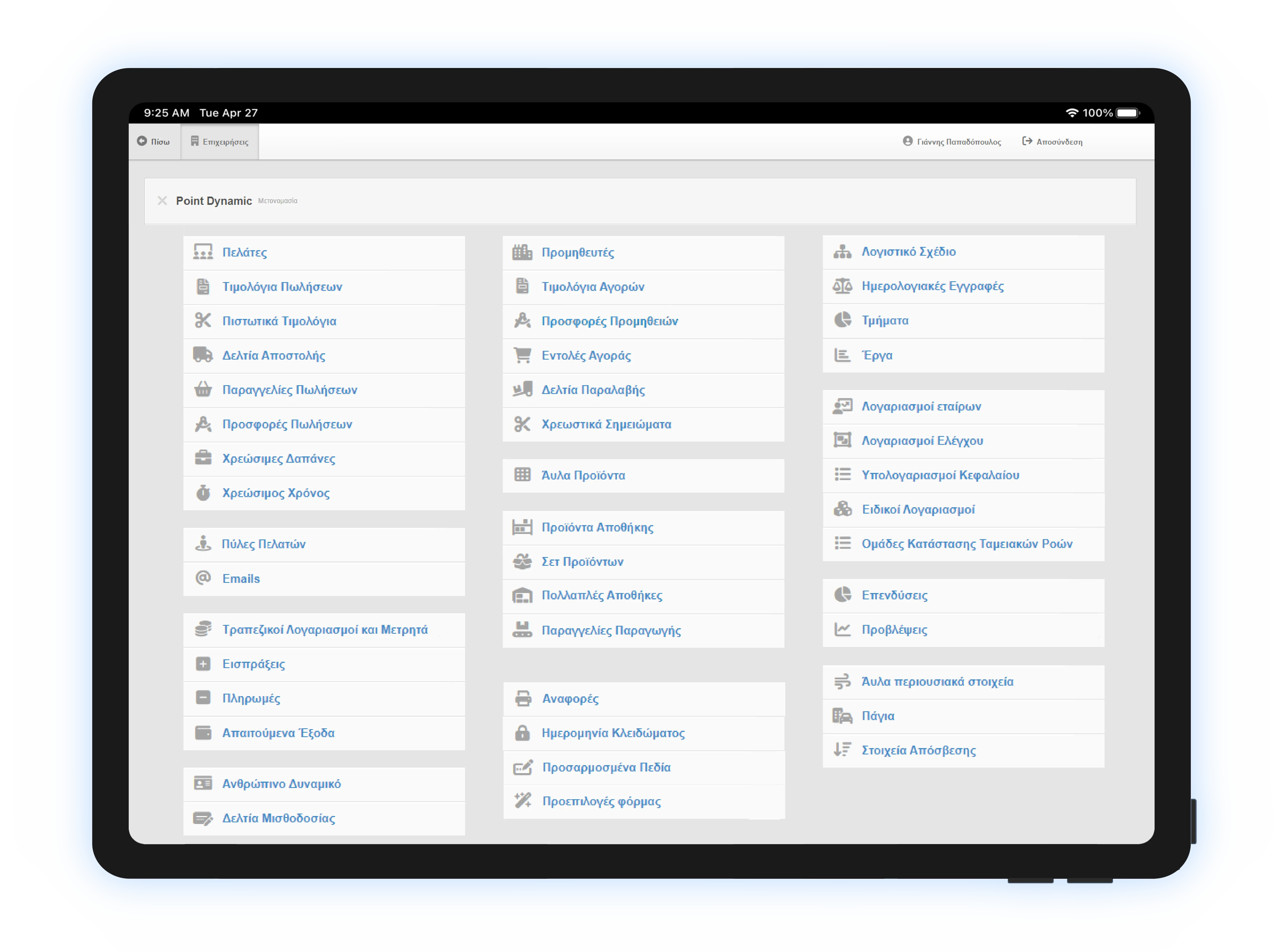Open Τιμολόγια Πωλήσεων sales invoices
Image resolution: width=1288 pixels, height=951 pixels.
click(x=282, y=287)
